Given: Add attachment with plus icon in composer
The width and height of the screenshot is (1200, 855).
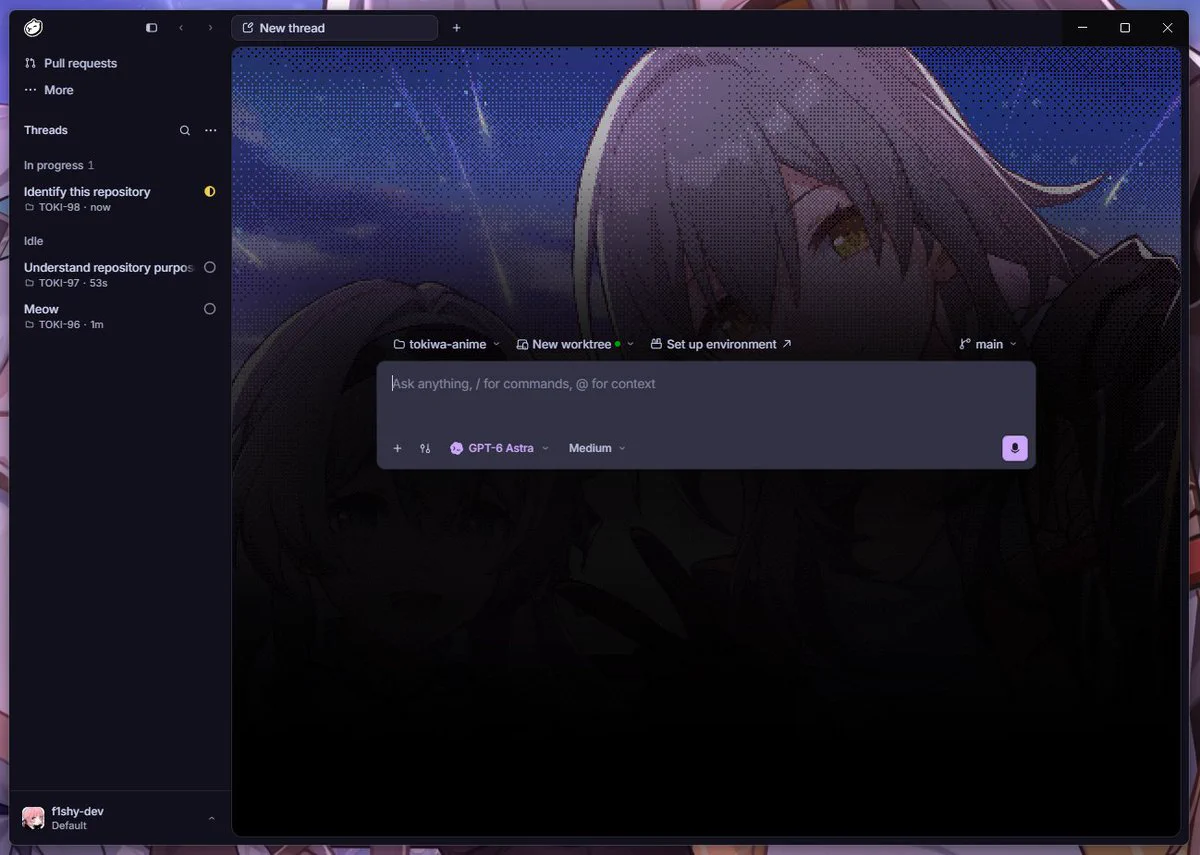Looking at the screenshot, I should coord(397,448).
